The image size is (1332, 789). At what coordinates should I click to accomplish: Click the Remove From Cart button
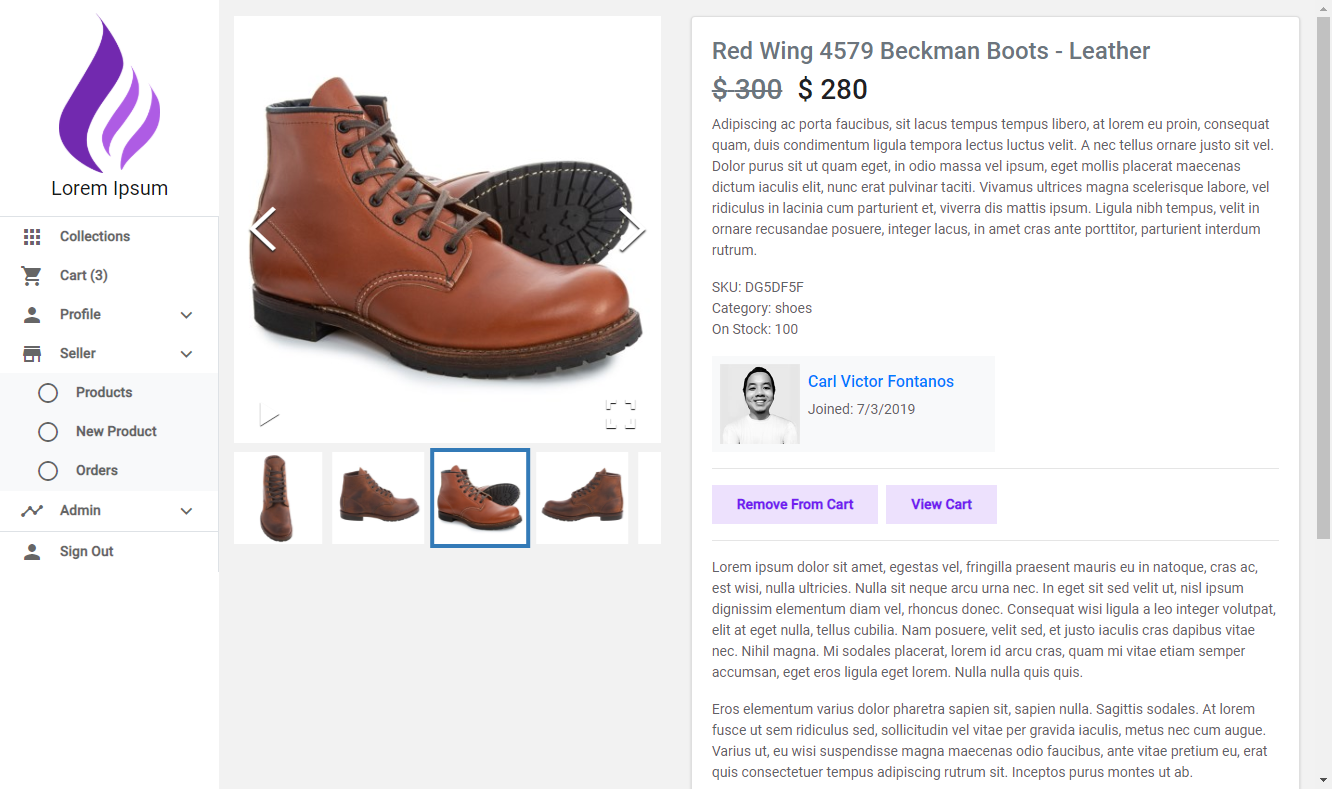[795, 505]
